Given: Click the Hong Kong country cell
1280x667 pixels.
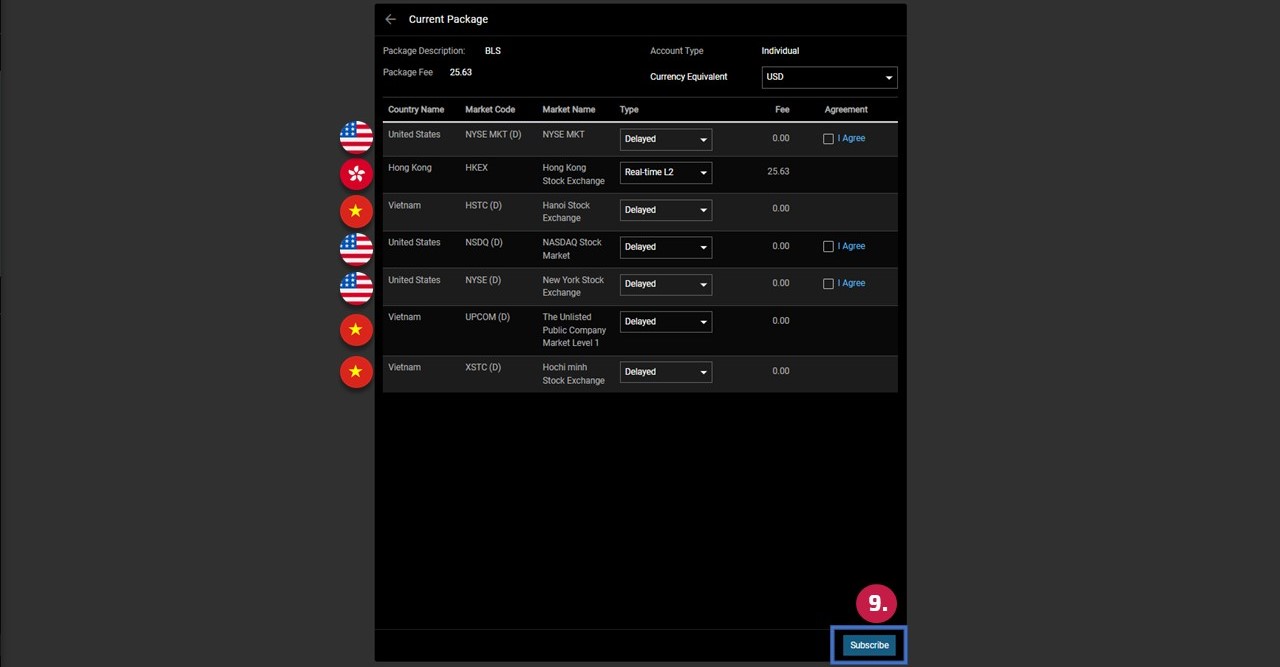Looking at the screenshot, I should tap(410, 168).
